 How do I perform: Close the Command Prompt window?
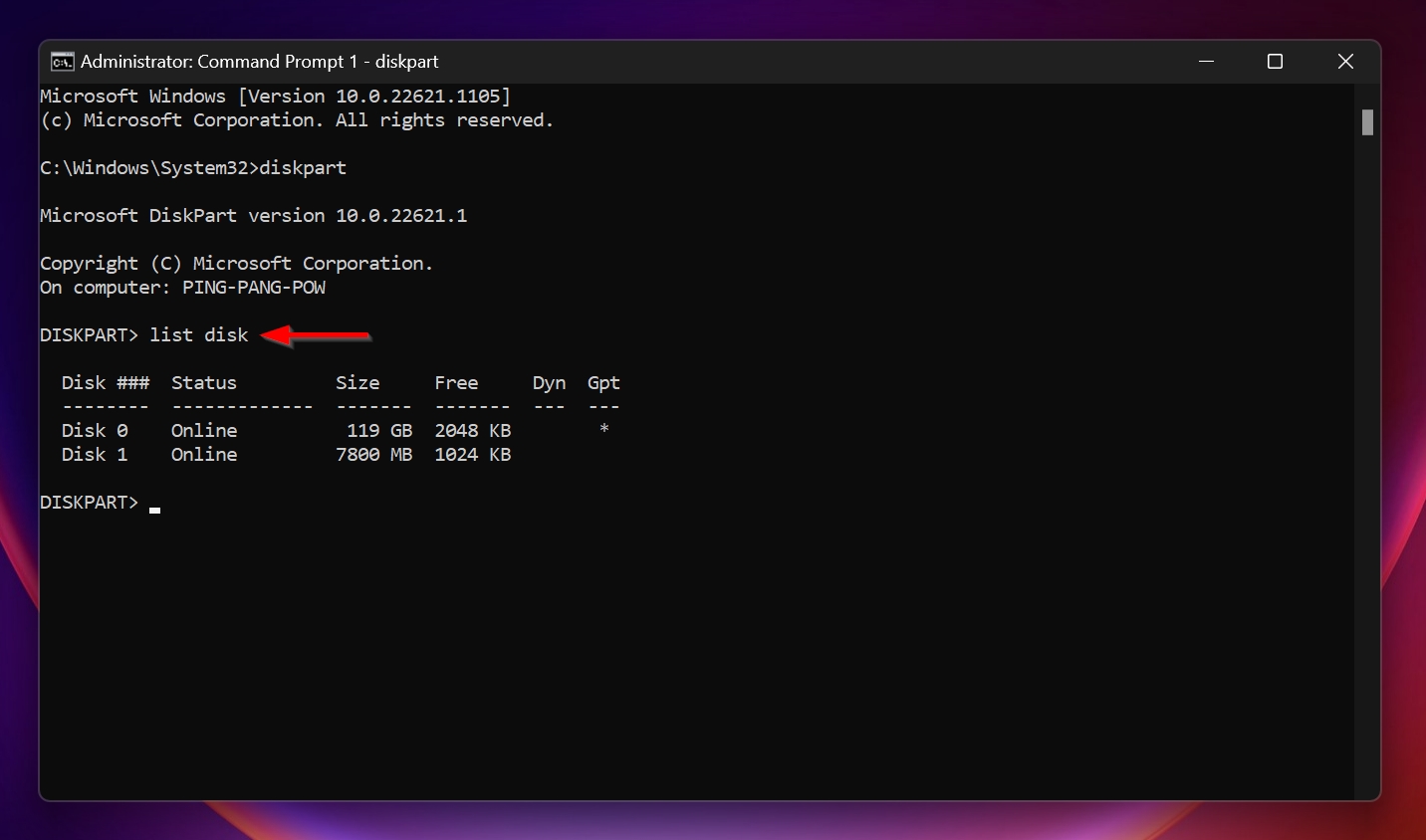[1345, 62]
